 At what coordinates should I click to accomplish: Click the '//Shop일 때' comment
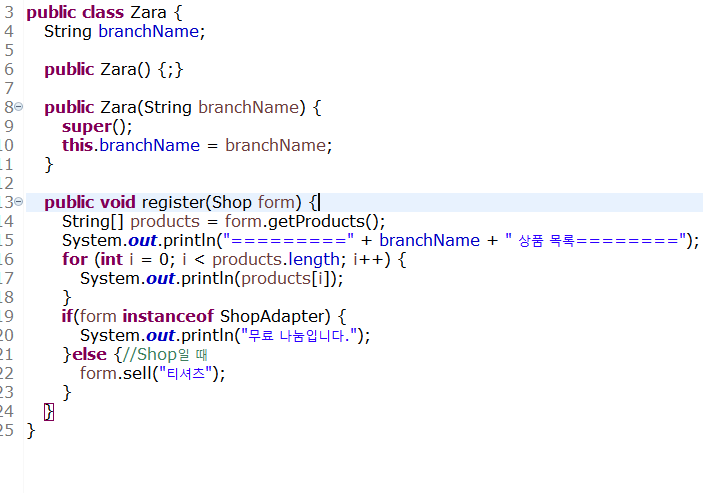[165, 355]
